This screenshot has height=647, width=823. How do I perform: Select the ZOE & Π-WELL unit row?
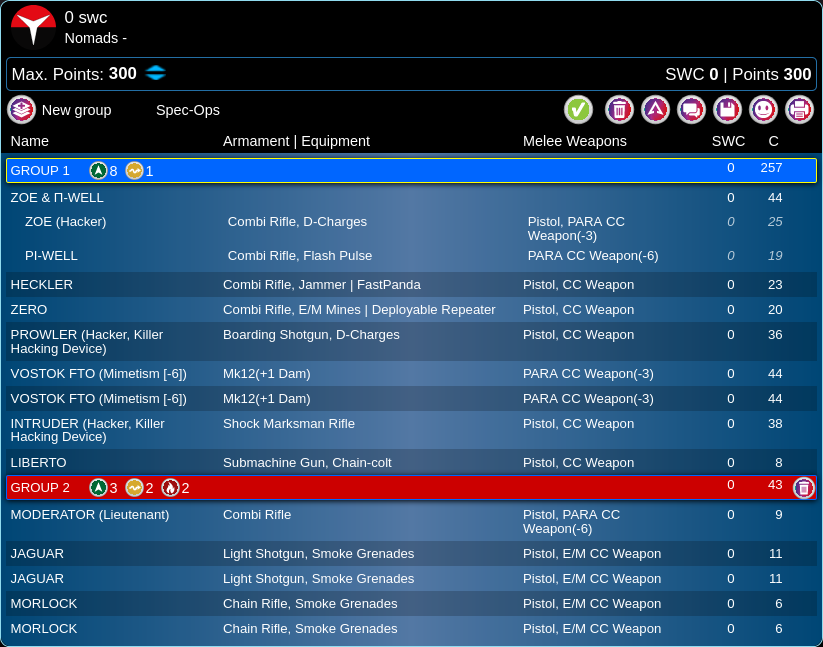(412, 198)
